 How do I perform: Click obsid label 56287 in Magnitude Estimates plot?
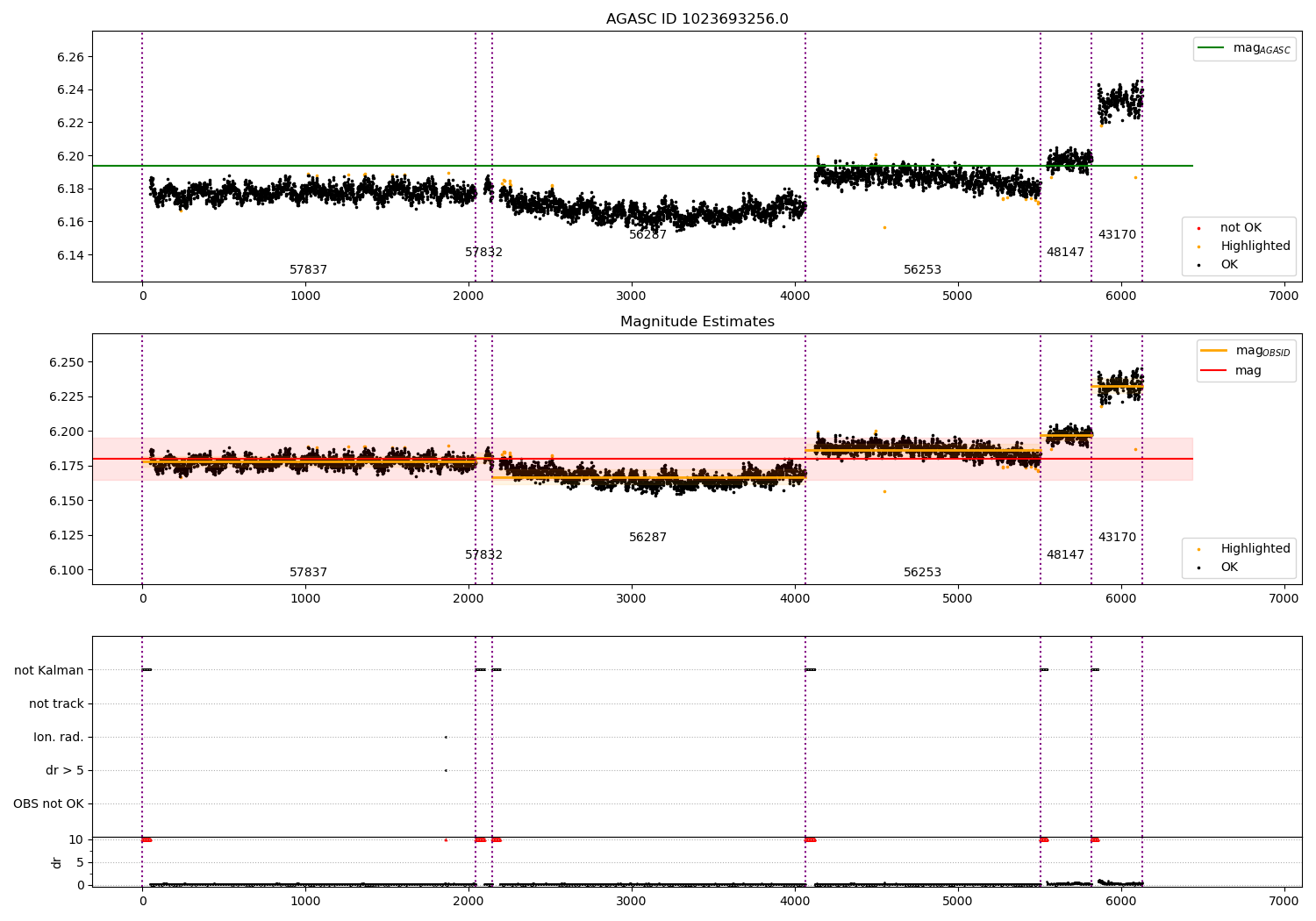(647, 538)
